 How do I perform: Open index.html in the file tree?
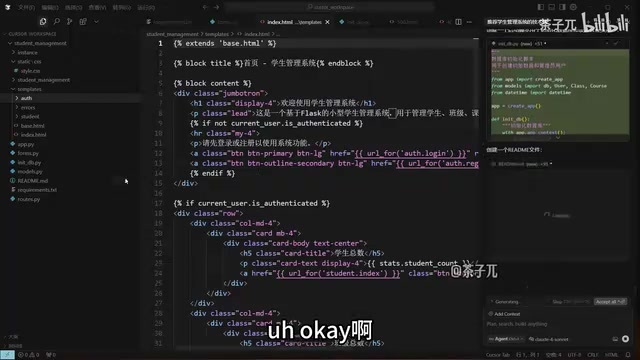coord(33,135)
